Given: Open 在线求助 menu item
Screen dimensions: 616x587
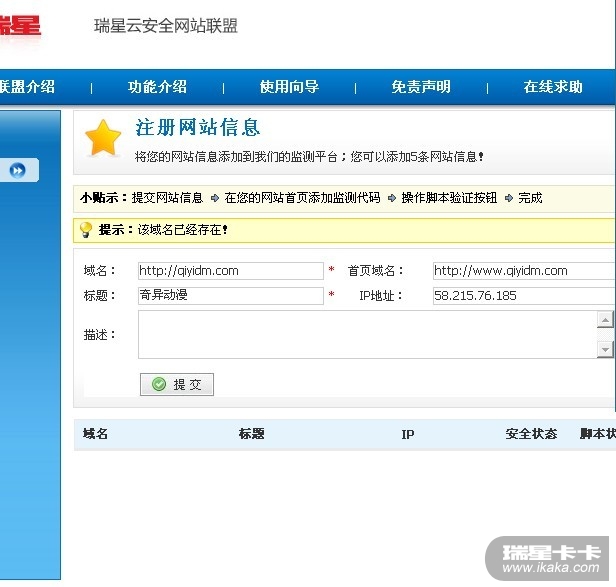Looking at the screenshot, I should coord(553,87).
